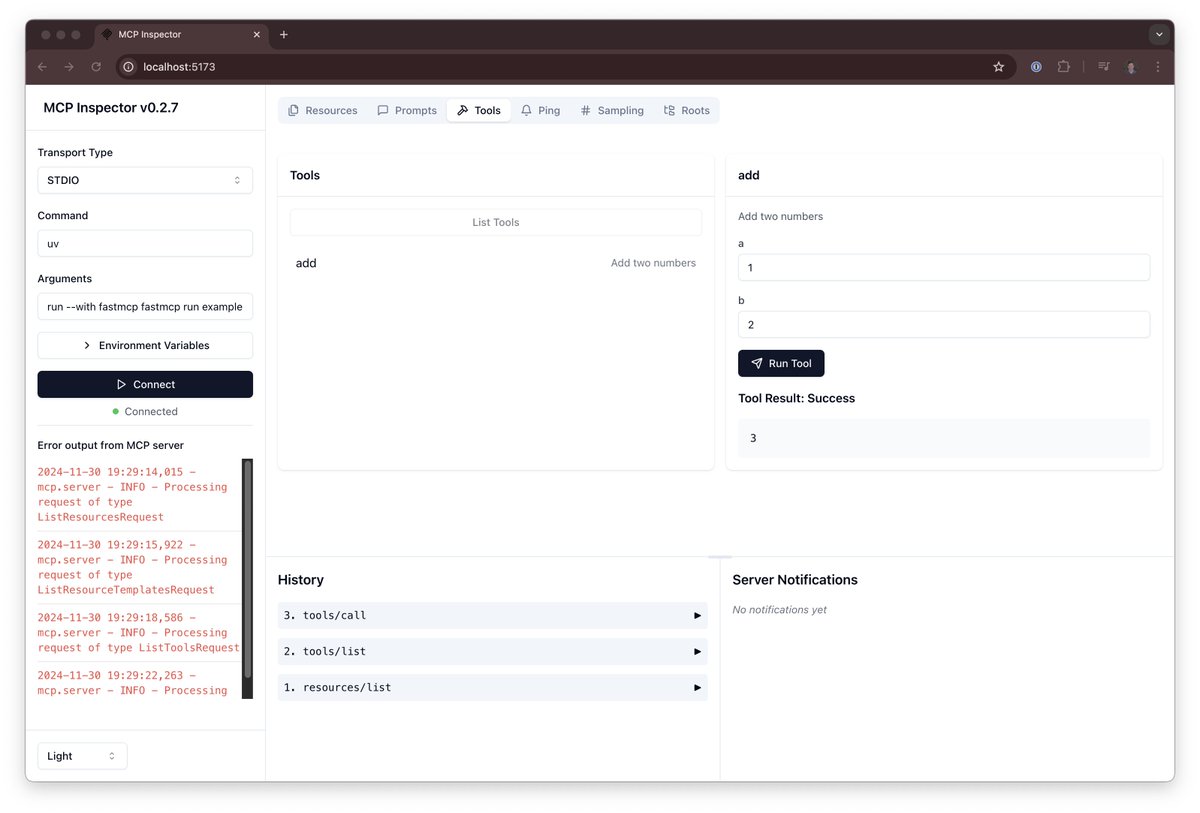Expand the Environment Variables section

point(145,345)
